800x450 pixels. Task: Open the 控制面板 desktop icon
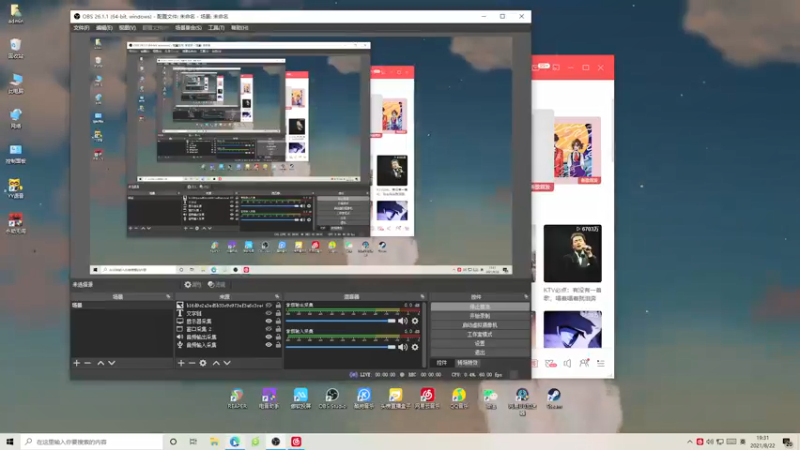(x=15, y=153)
